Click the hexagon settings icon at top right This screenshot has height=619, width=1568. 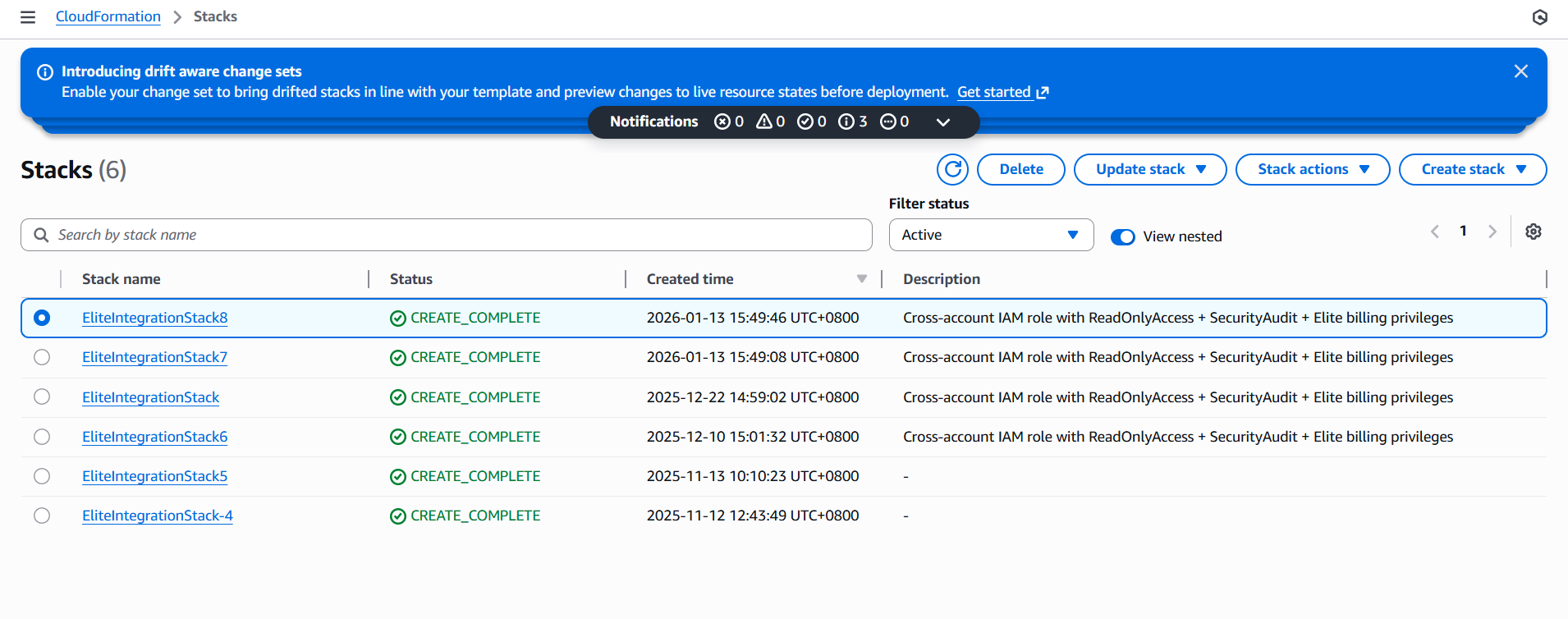coord(1539,17)
